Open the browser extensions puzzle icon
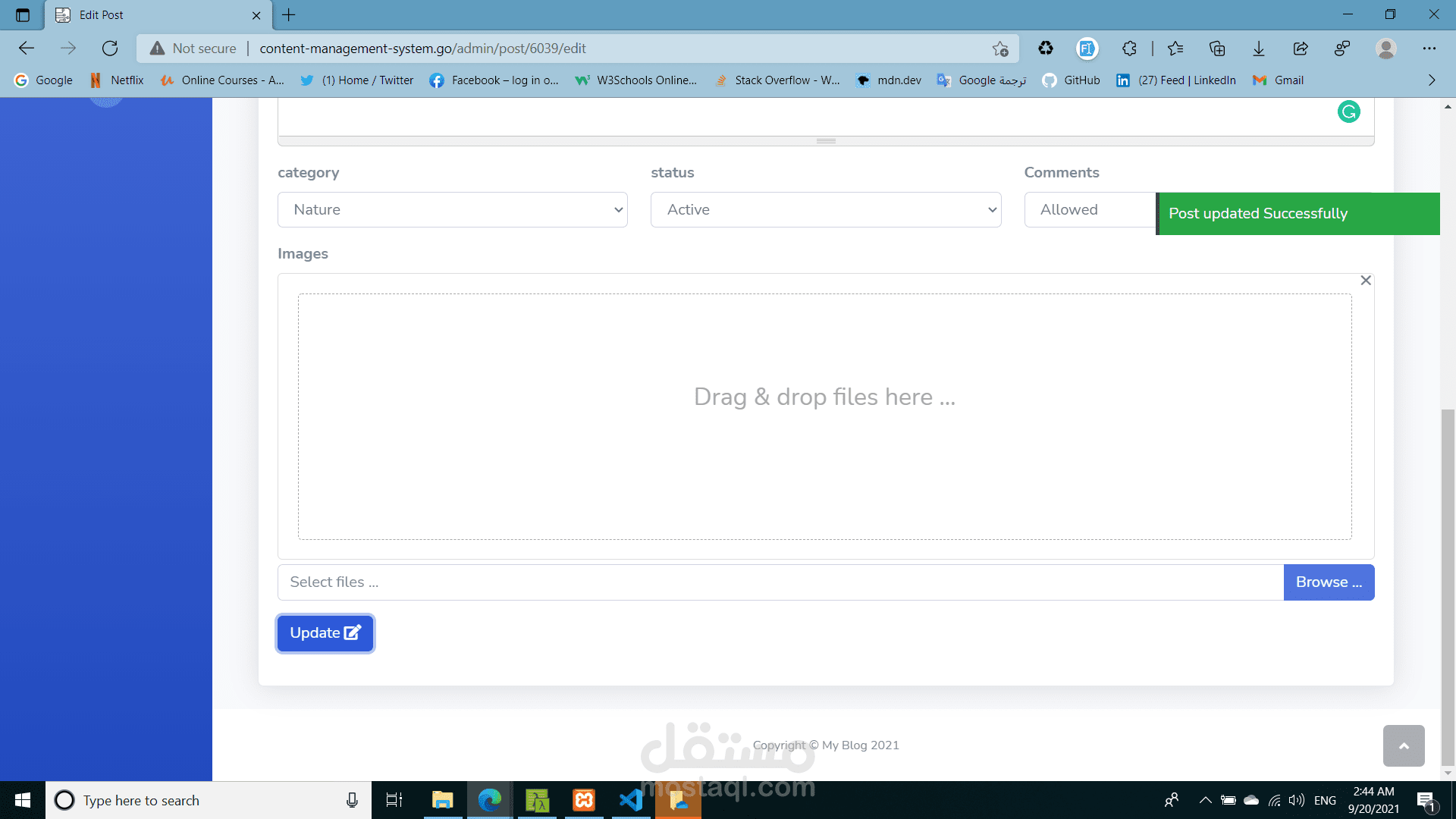Screen dimensions: 1456x819 point(1129,49)
